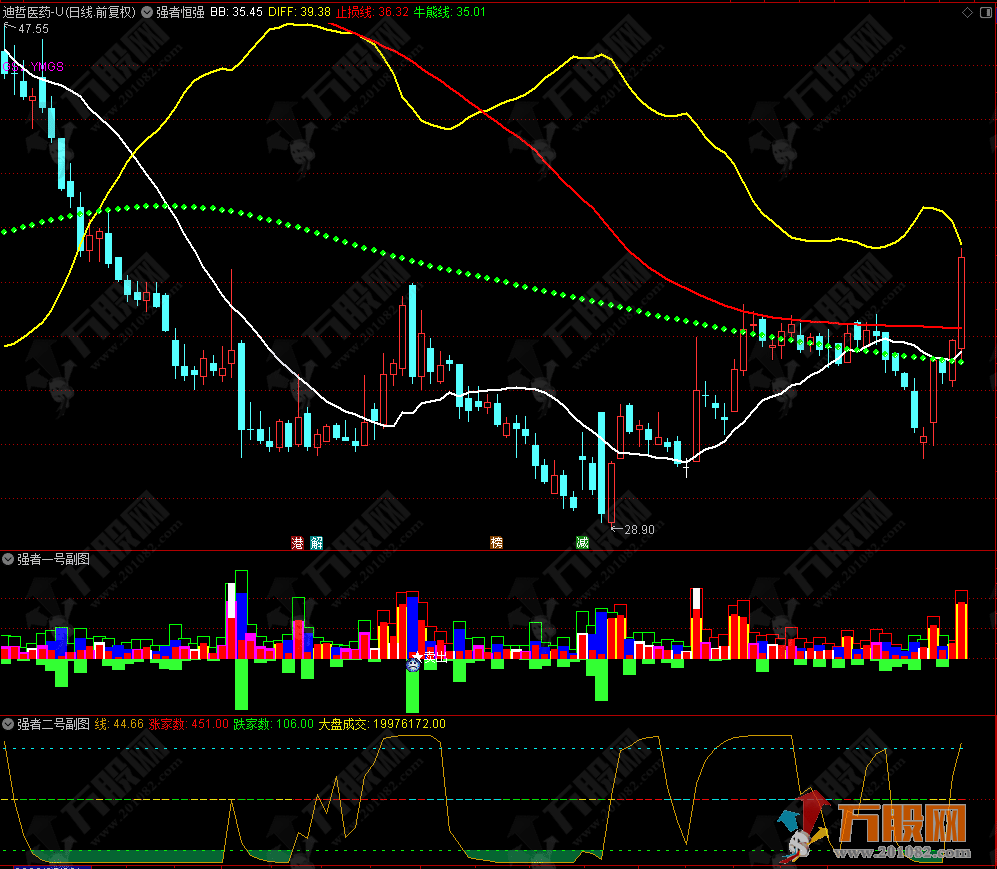
Task: Click the green 减 event marker
Action: click(582, 542)
